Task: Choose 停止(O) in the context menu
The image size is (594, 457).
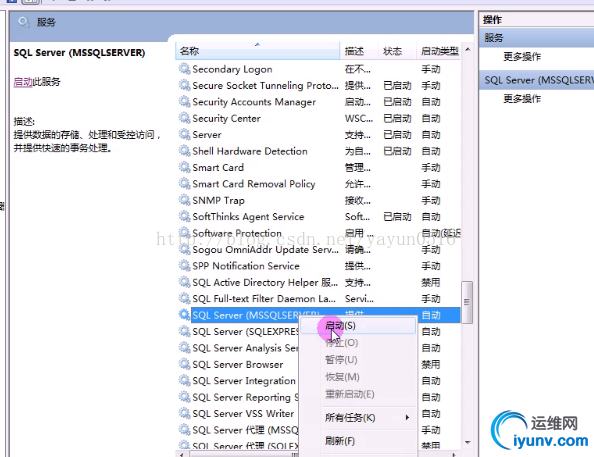Action: 358,343
